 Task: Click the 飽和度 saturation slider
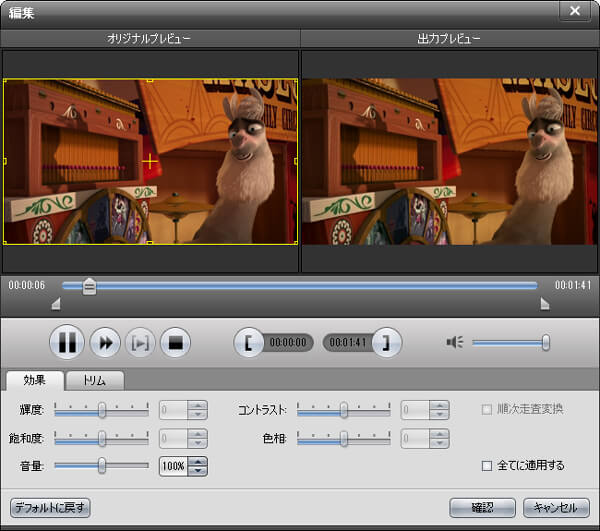click(x=101, y=439)
